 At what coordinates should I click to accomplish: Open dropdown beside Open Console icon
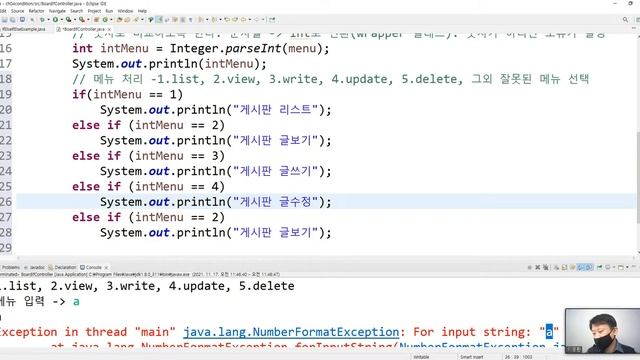coord(627,267)
